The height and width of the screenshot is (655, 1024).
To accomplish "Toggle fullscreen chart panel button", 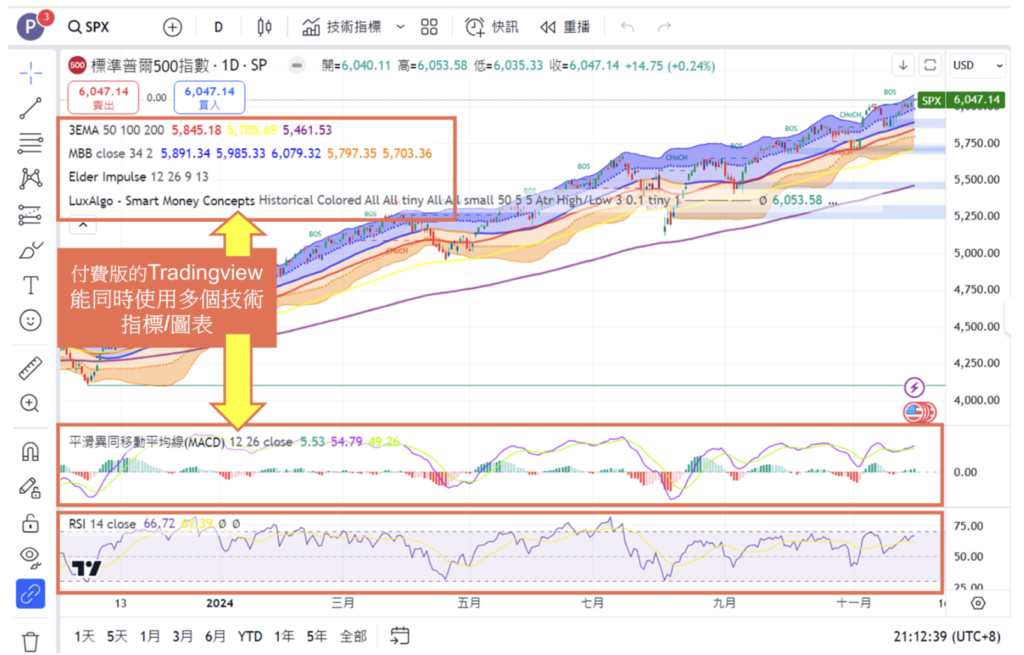I will coord(930,65).
